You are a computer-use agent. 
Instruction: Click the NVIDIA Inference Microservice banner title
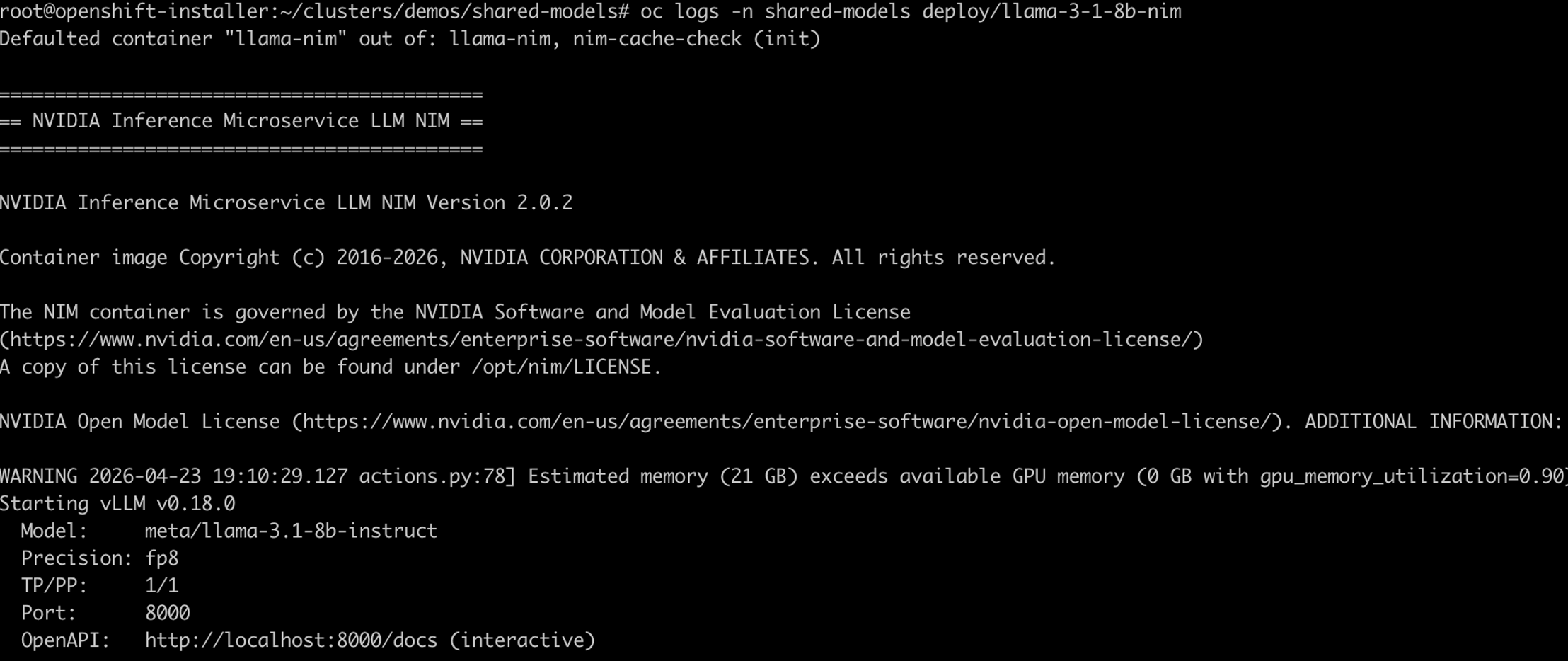(x=241, y=121)
